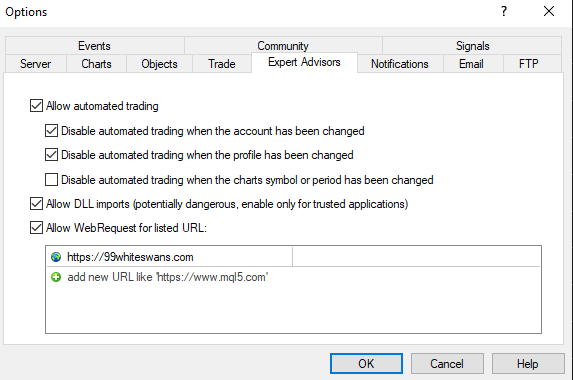Go to the Signals tab
Image resolution: width=573 pixels, height=380 pixels.
tap(472, 46)
